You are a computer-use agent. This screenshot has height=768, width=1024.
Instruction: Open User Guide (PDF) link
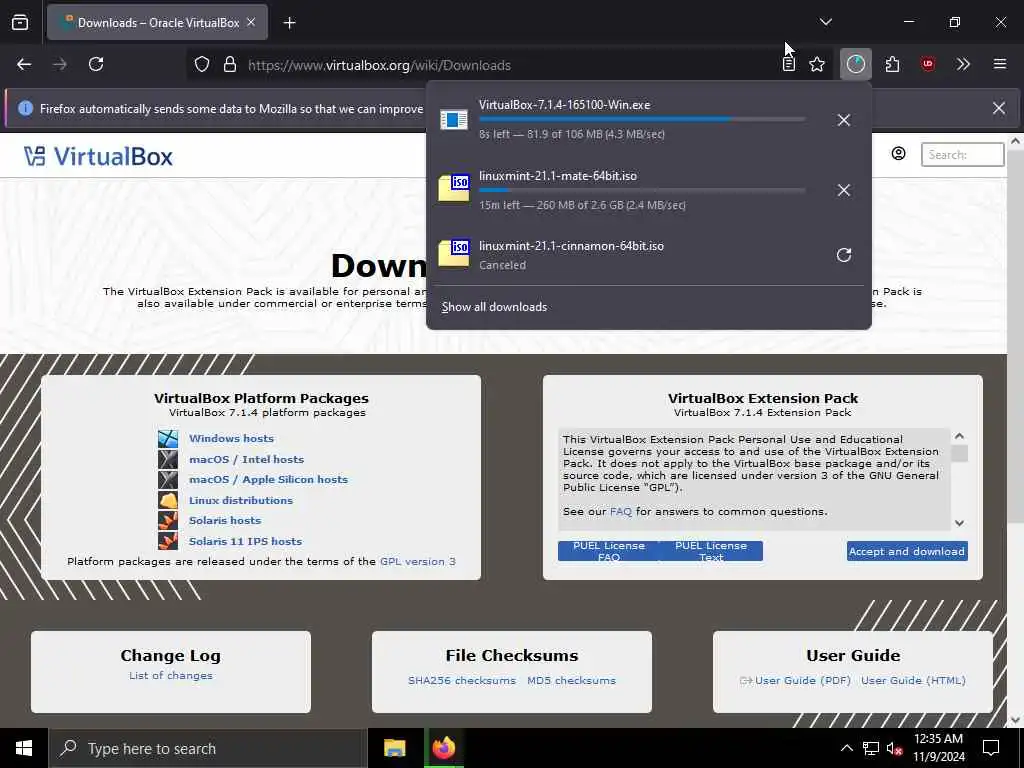(x=803, y=680)
